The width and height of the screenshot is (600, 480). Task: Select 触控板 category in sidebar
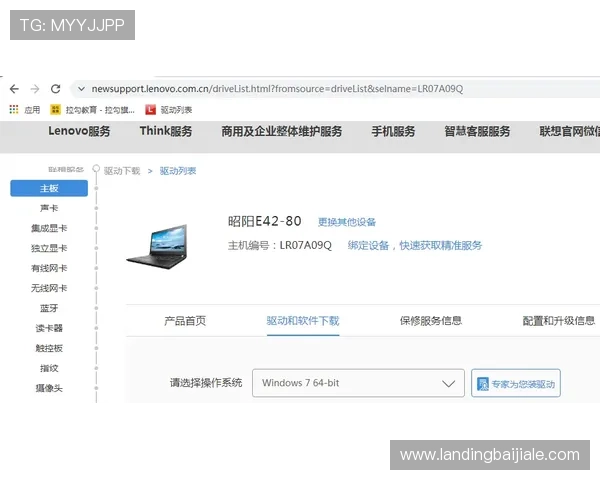pyautogui.click(x=49, y=348)
